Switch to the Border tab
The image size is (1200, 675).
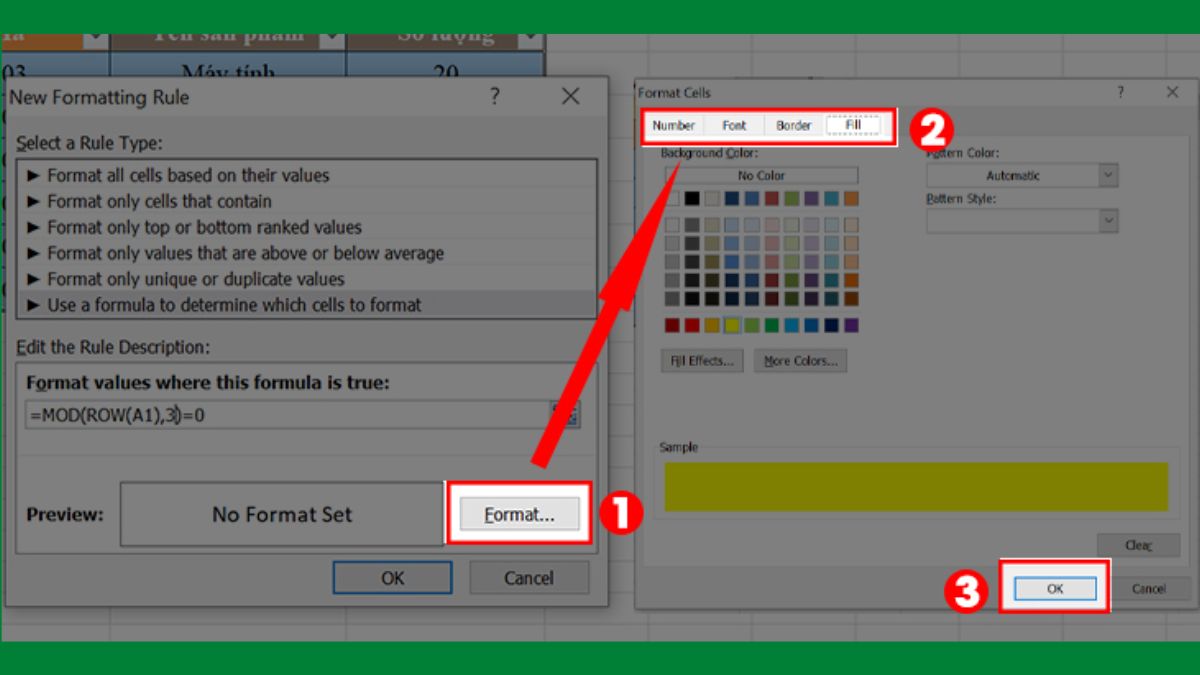coord(793,124)
